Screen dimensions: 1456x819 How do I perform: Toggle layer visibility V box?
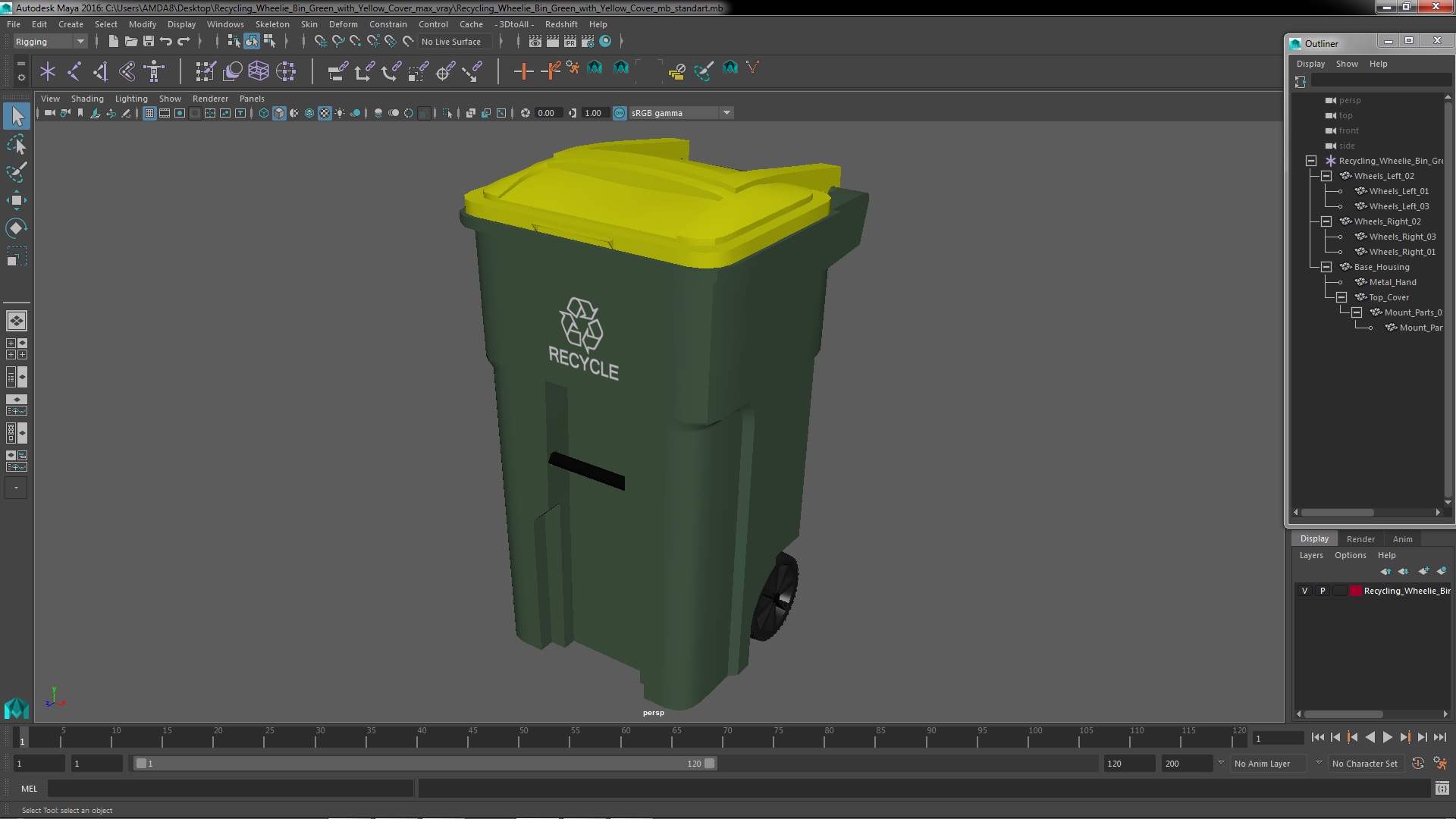point(1304,591)
